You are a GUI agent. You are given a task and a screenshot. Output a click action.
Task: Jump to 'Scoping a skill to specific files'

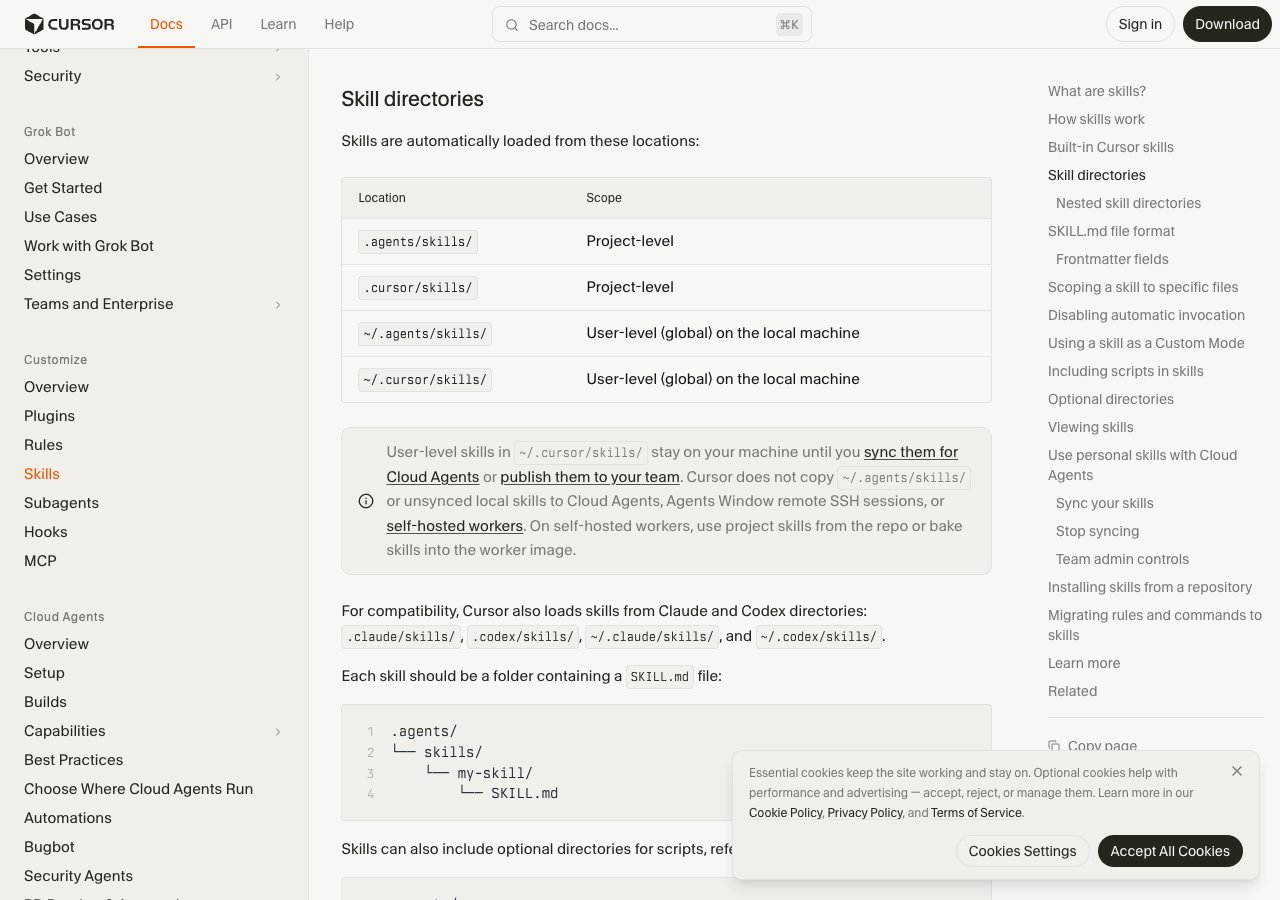coord(1143,287)
